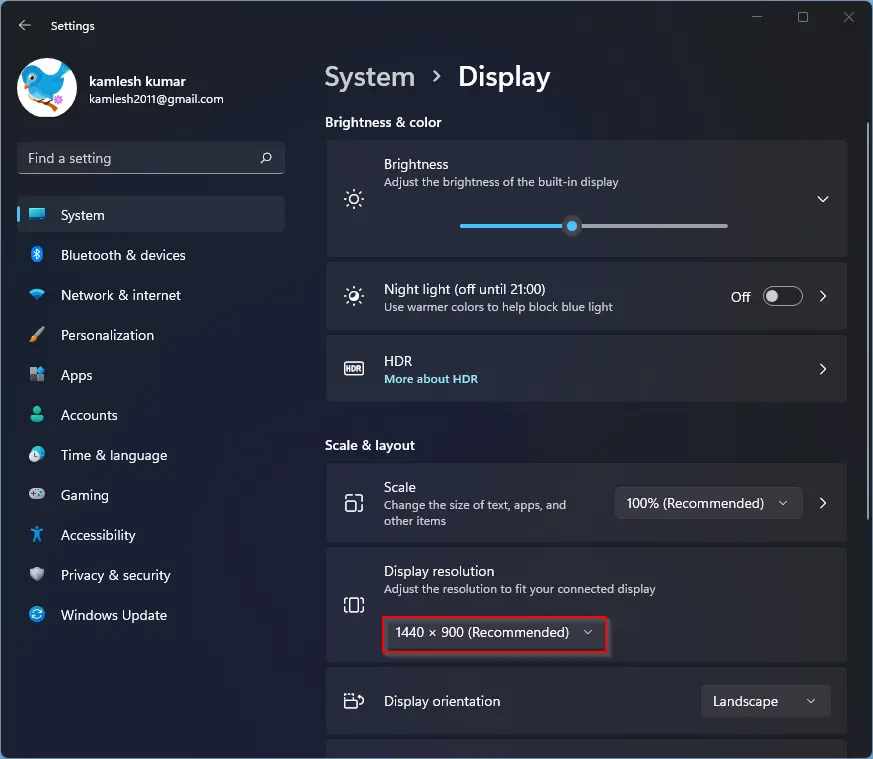Open Night light settings chevron arrow
873x759 pixels.
click(823, 296)
